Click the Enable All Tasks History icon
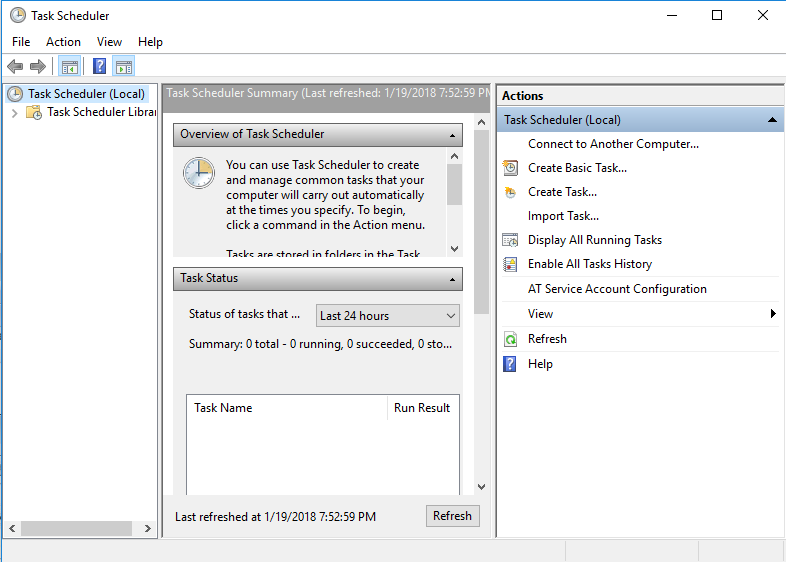The width and height of the screenshot is (786, 562). [510, 264]
